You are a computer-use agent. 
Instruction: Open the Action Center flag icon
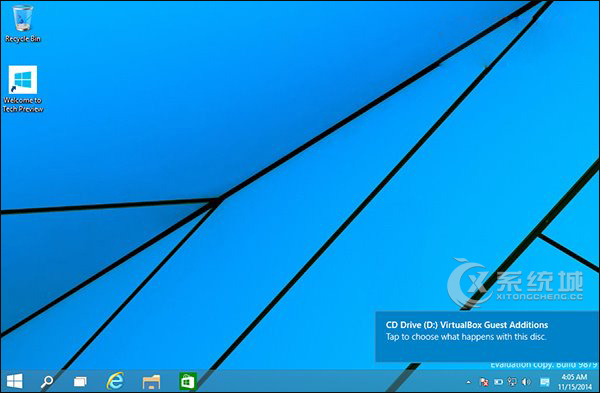(484, 382)
